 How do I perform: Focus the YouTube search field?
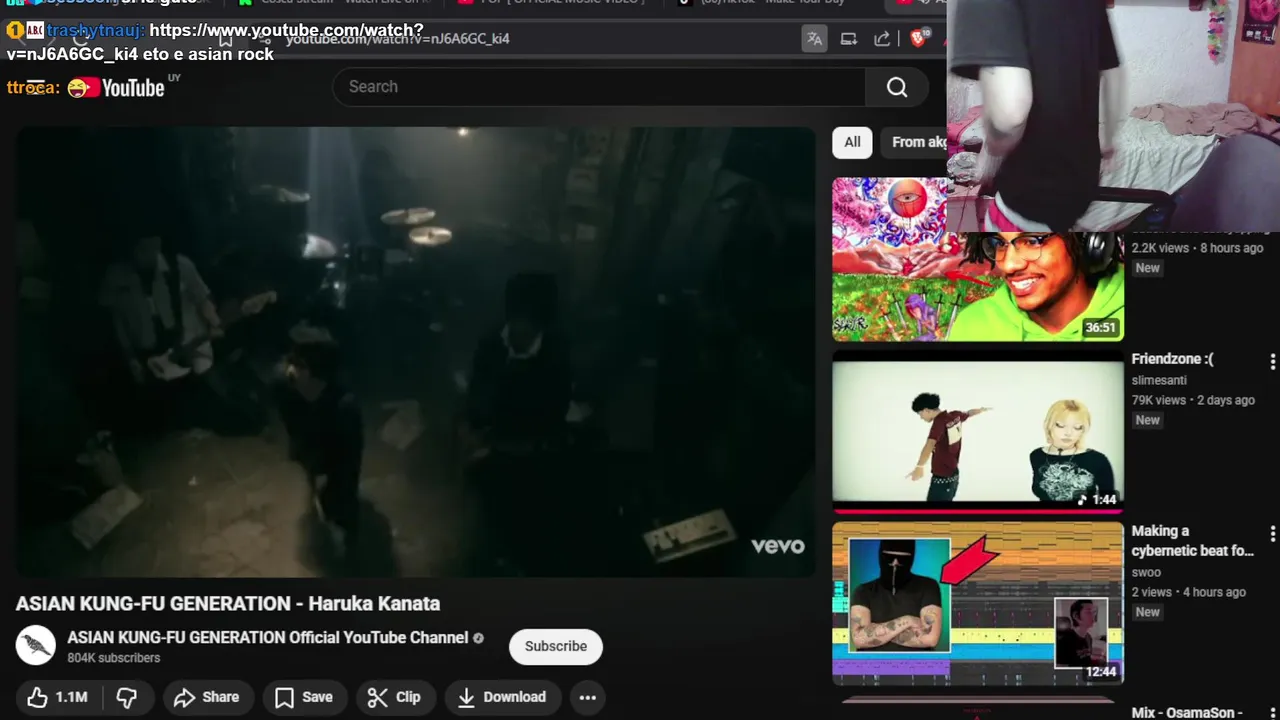(x=600, y=87)
